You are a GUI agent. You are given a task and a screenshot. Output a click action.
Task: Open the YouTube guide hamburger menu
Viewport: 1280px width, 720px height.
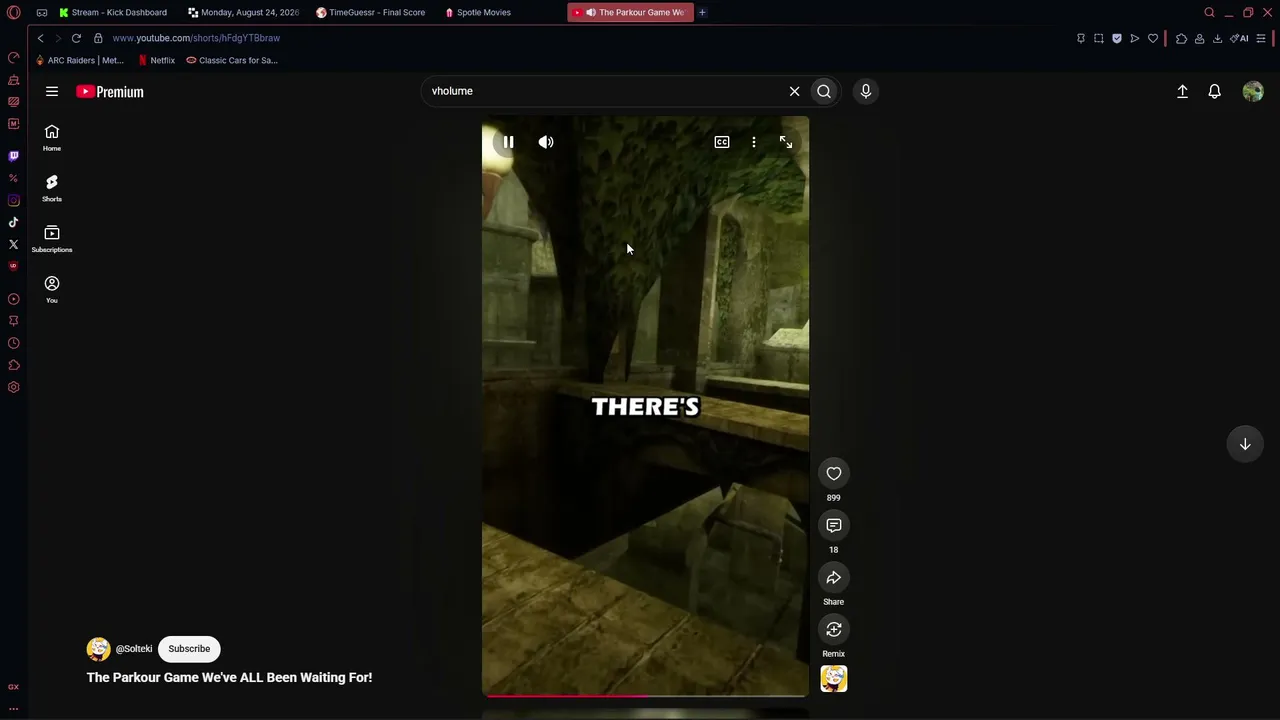coord(52,91)
